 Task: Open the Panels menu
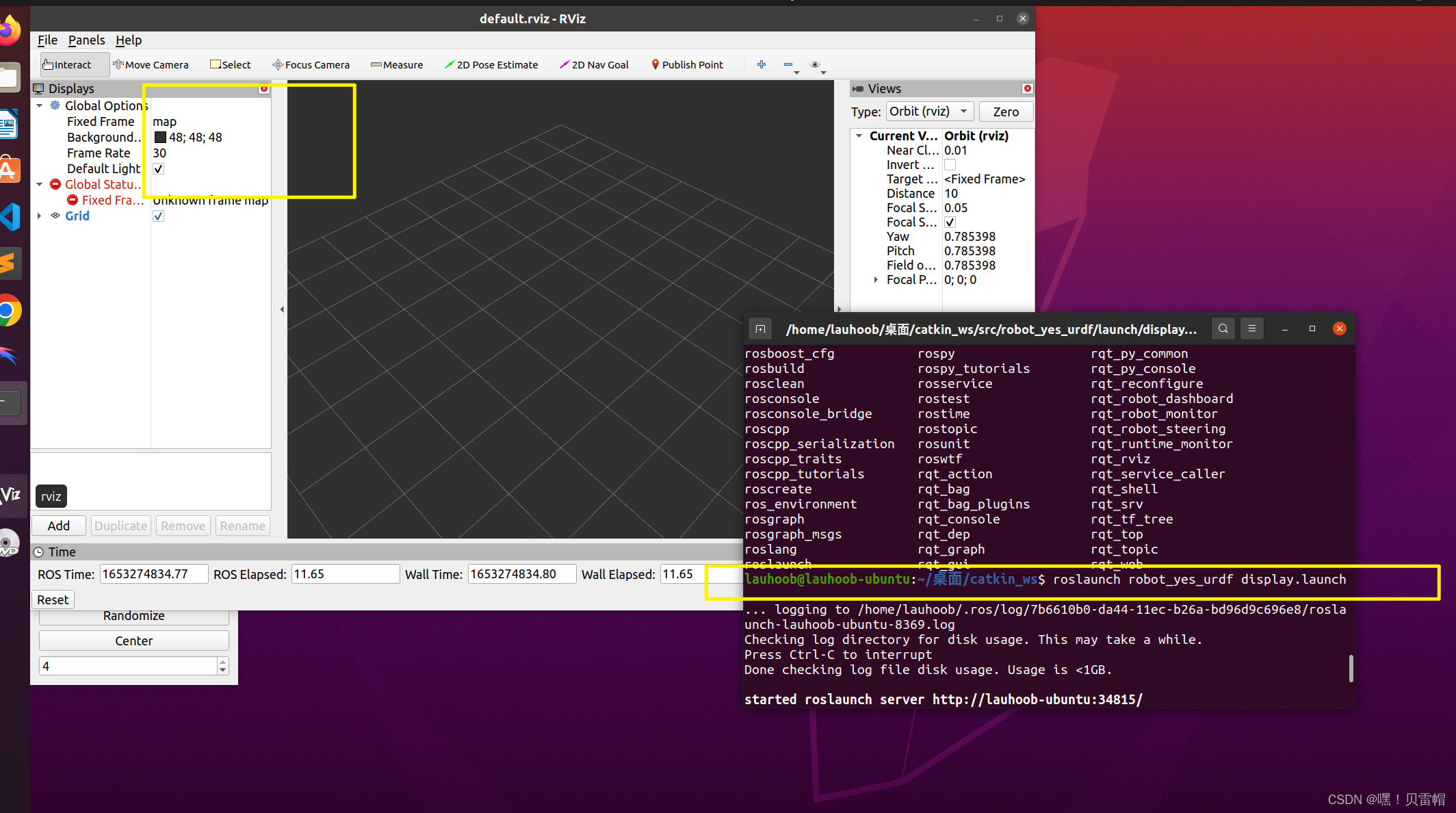tap(86, 40)
